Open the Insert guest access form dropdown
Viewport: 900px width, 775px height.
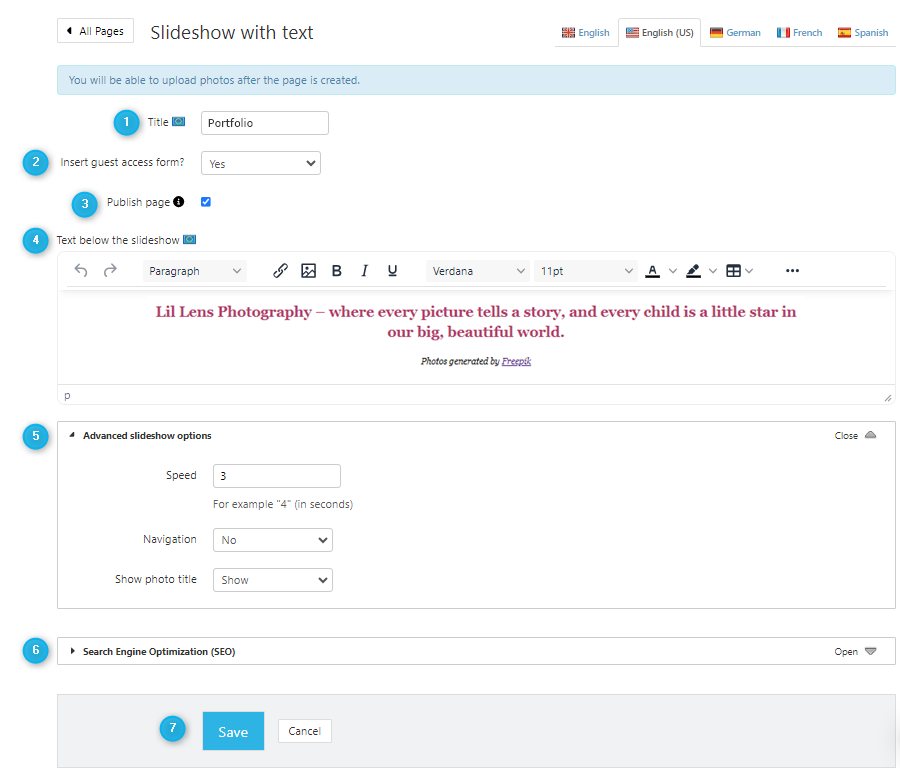[261, 163]
